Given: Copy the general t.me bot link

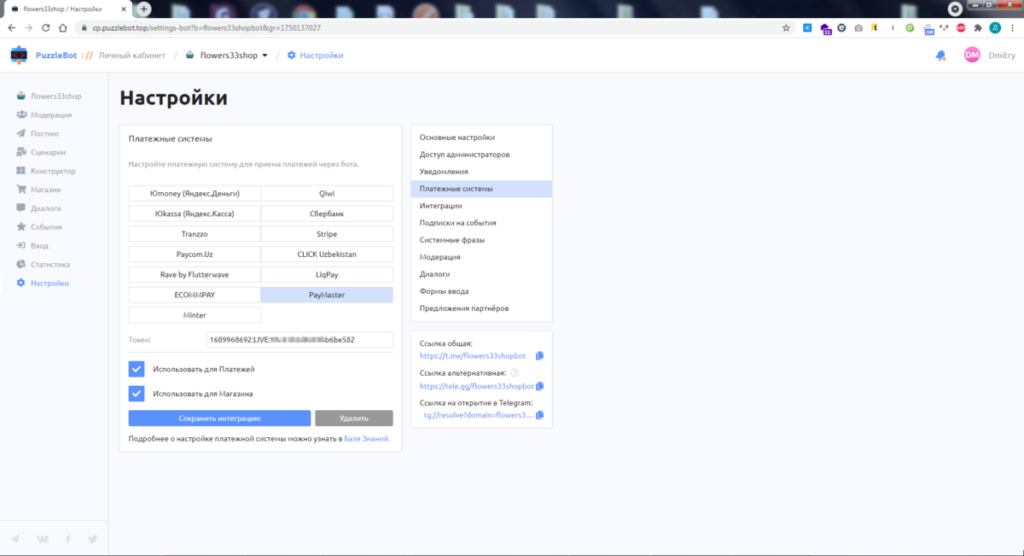Looking at the screenshot, I should pyautogui.click(x=540, y=356).
